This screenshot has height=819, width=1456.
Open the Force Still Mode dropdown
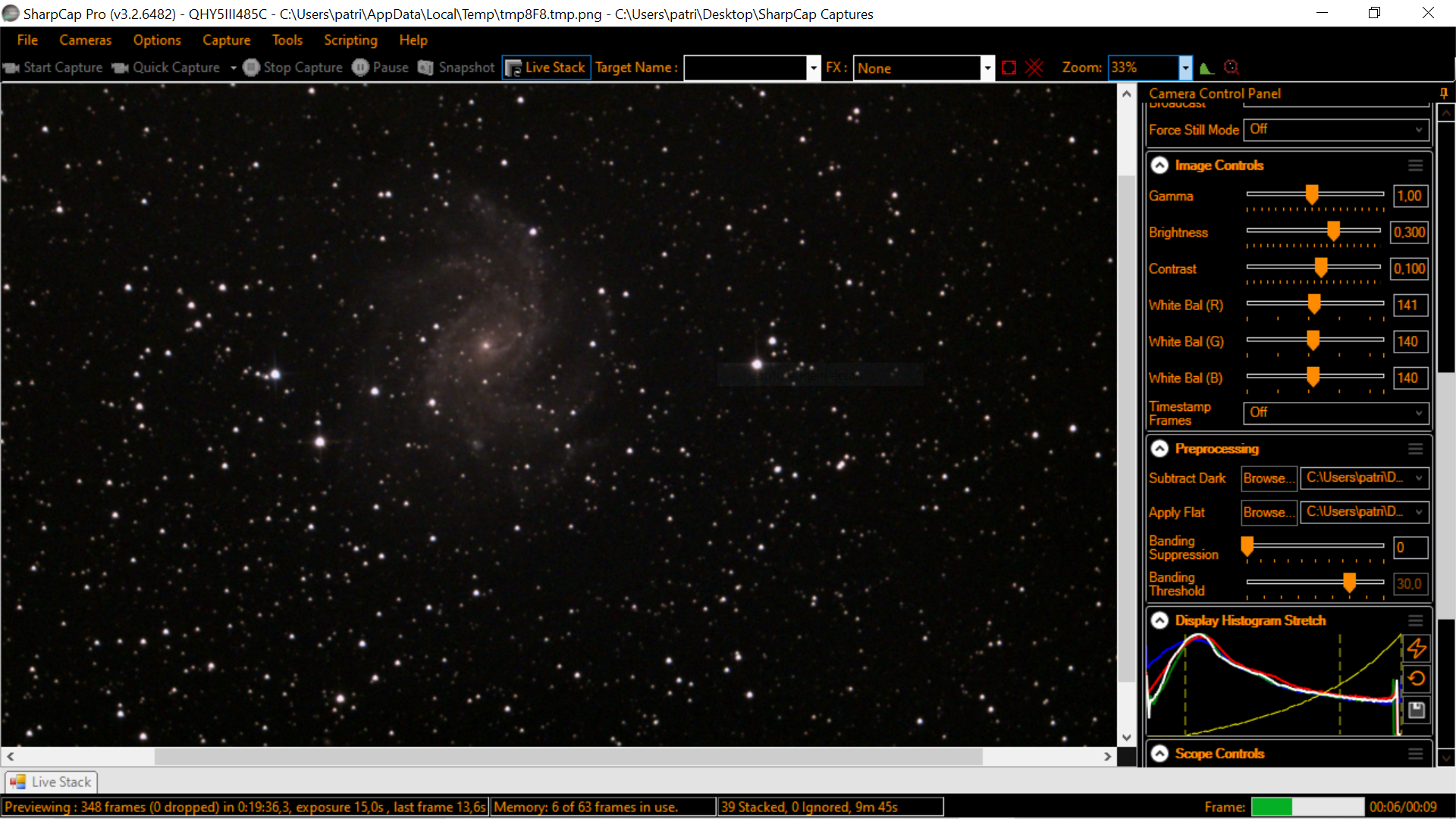click(1336, 130)
